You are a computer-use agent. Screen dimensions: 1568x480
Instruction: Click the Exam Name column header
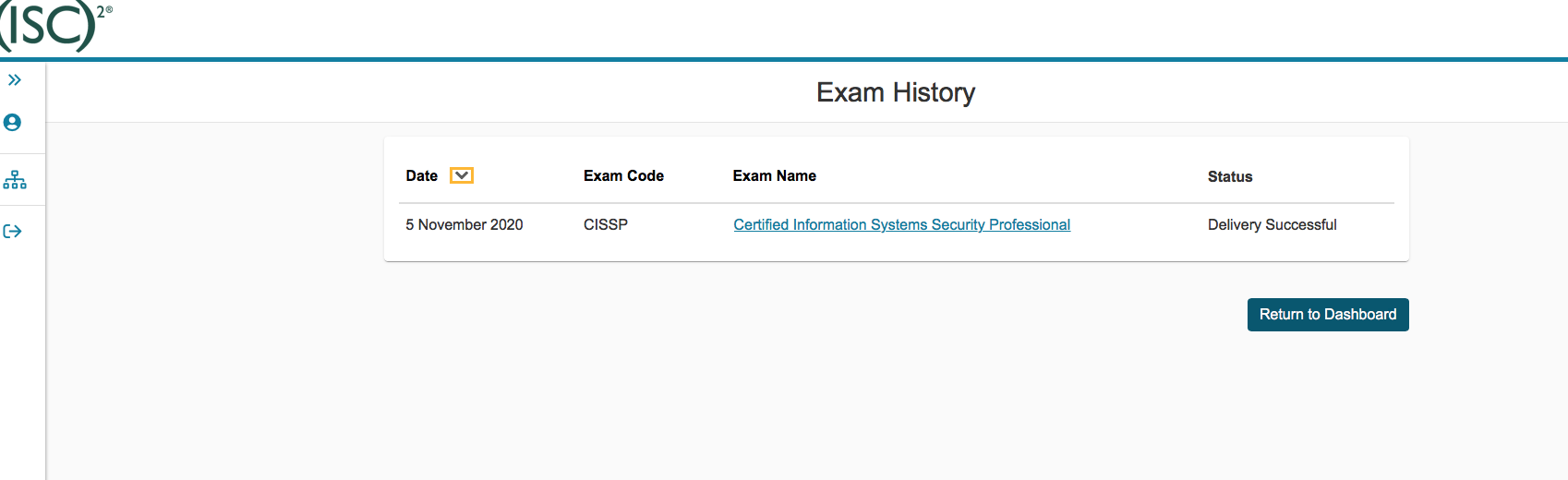coord(774,175)
